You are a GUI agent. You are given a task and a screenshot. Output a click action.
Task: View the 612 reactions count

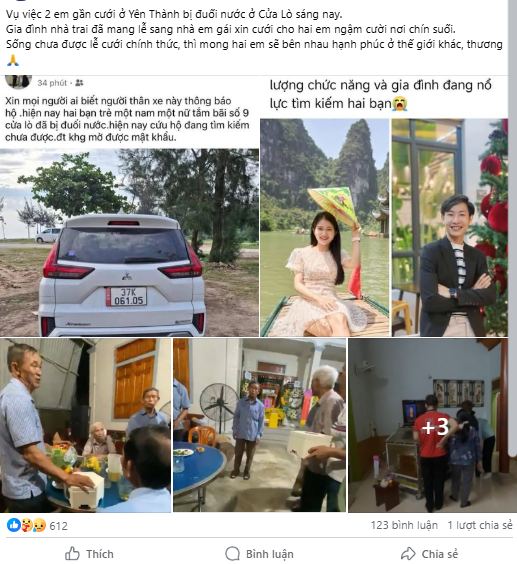(58, 526)
